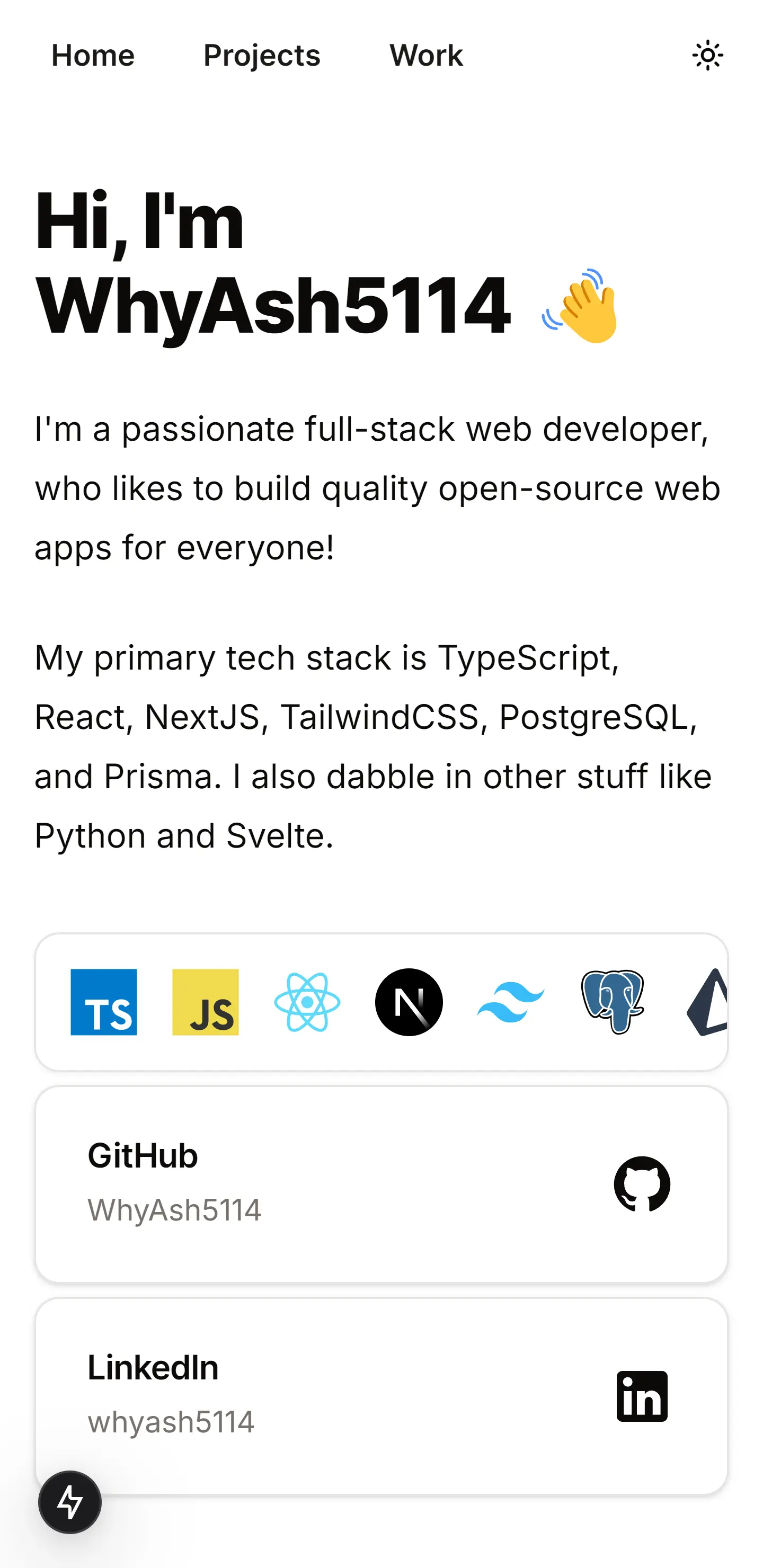Click the waving hand emoji

click(x=580, y=306)
